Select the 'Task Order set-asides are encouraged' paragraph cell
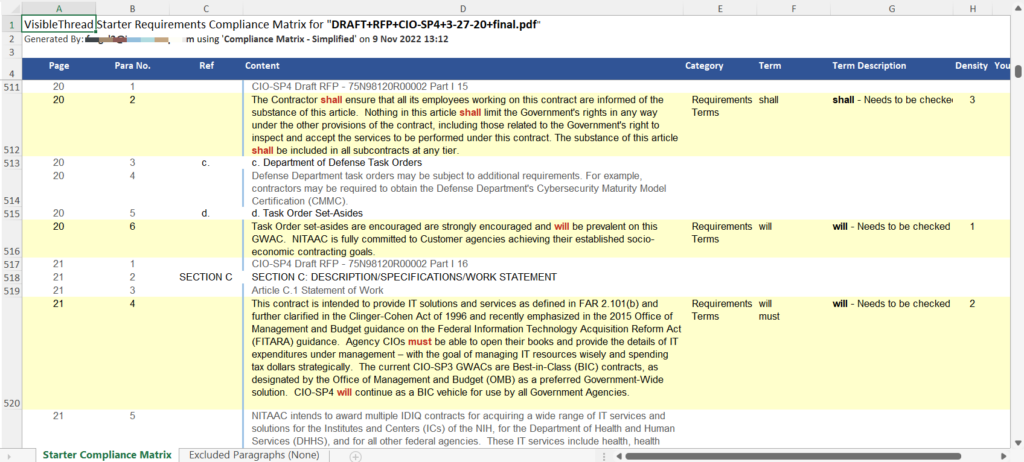1024x462 pixels. pyautogui.click(x=463, y=239)
